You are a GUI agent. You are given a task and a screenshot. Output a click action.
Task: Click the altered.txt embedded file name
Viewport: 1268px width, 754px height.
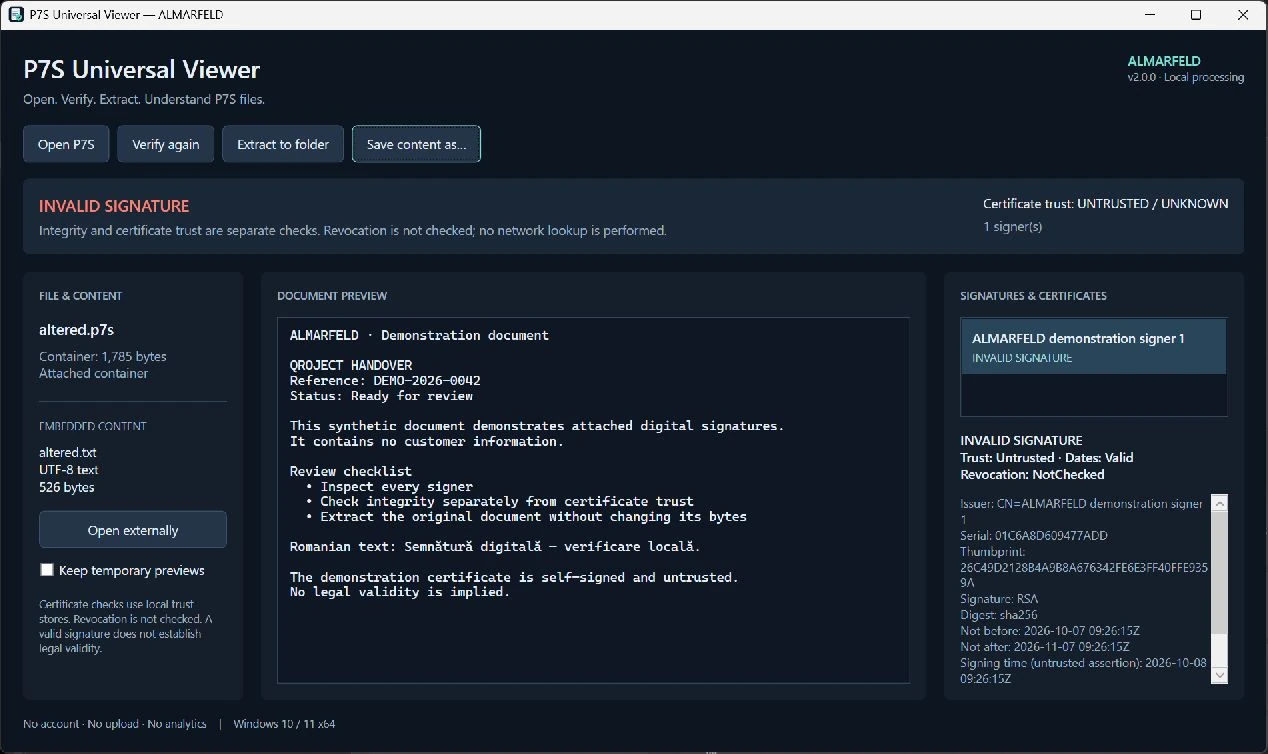[x=68, y=452]
